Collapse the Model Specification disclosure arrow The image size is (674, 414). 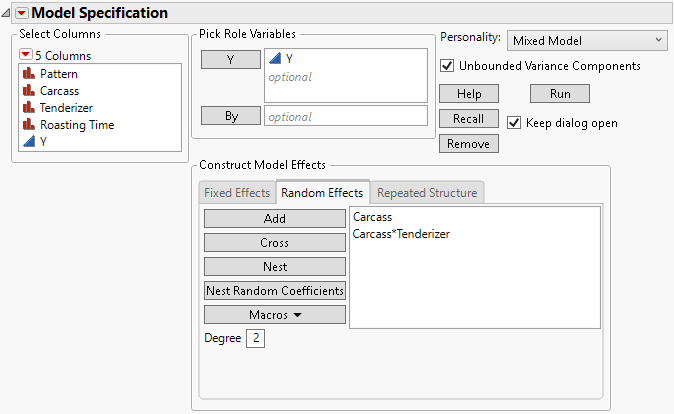click(8, 13)
